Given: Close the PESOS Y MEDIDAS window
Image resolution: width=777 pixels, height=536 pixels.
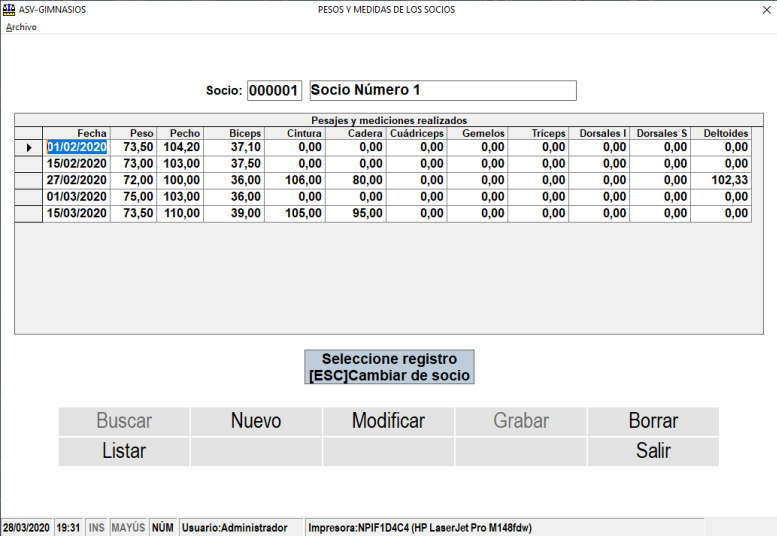Looking at the screenshot, I should pos(766,10).
